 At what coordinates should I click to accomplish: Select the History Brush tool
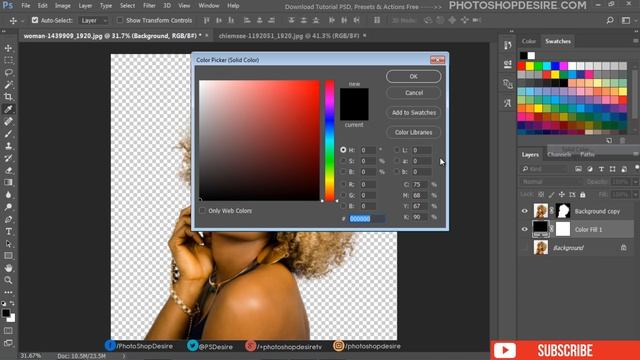8,158
